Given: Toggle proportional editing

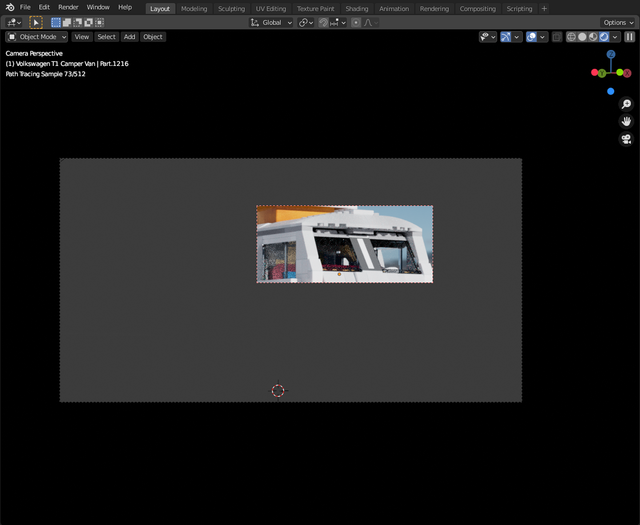Looking at the screenshot, I should point(356,22).
